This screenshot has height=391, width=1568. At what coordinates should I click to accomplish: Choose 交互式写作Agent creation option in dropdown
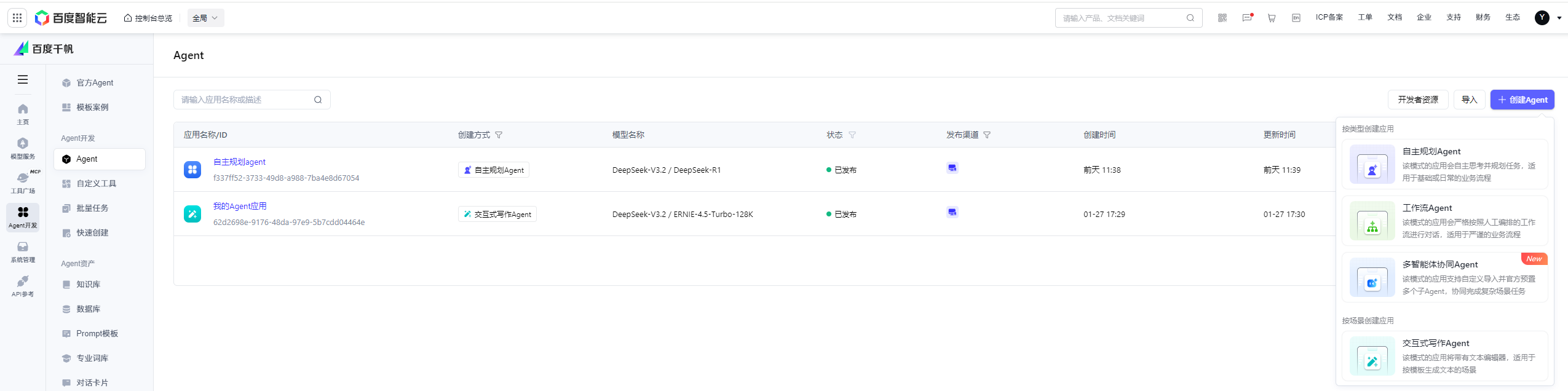pyautogui.click(x=1444, y=356)
